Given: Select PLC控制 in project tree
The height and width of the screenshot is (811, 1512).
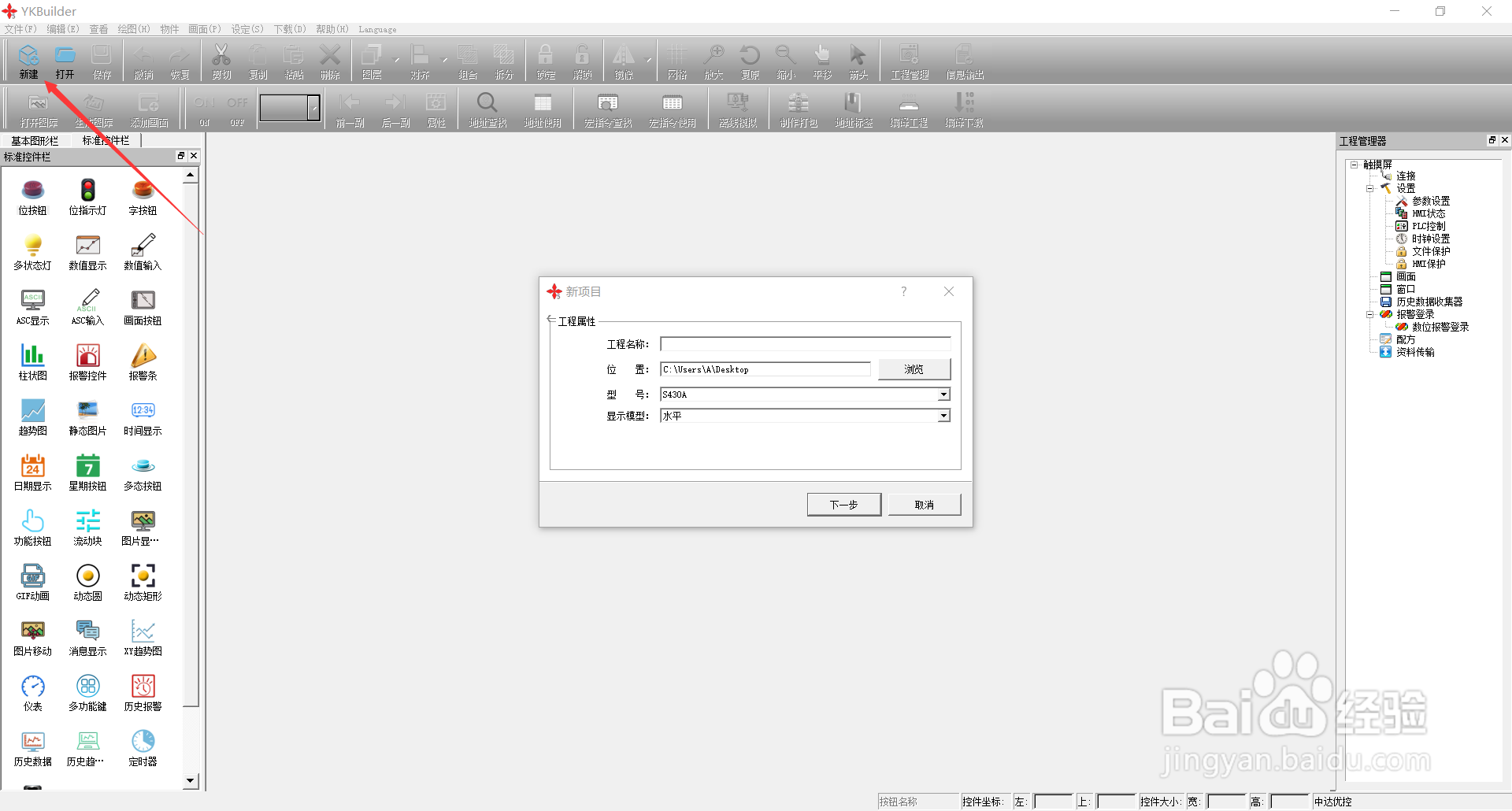Looking at the screenshot, I should tap(1429, 227).
